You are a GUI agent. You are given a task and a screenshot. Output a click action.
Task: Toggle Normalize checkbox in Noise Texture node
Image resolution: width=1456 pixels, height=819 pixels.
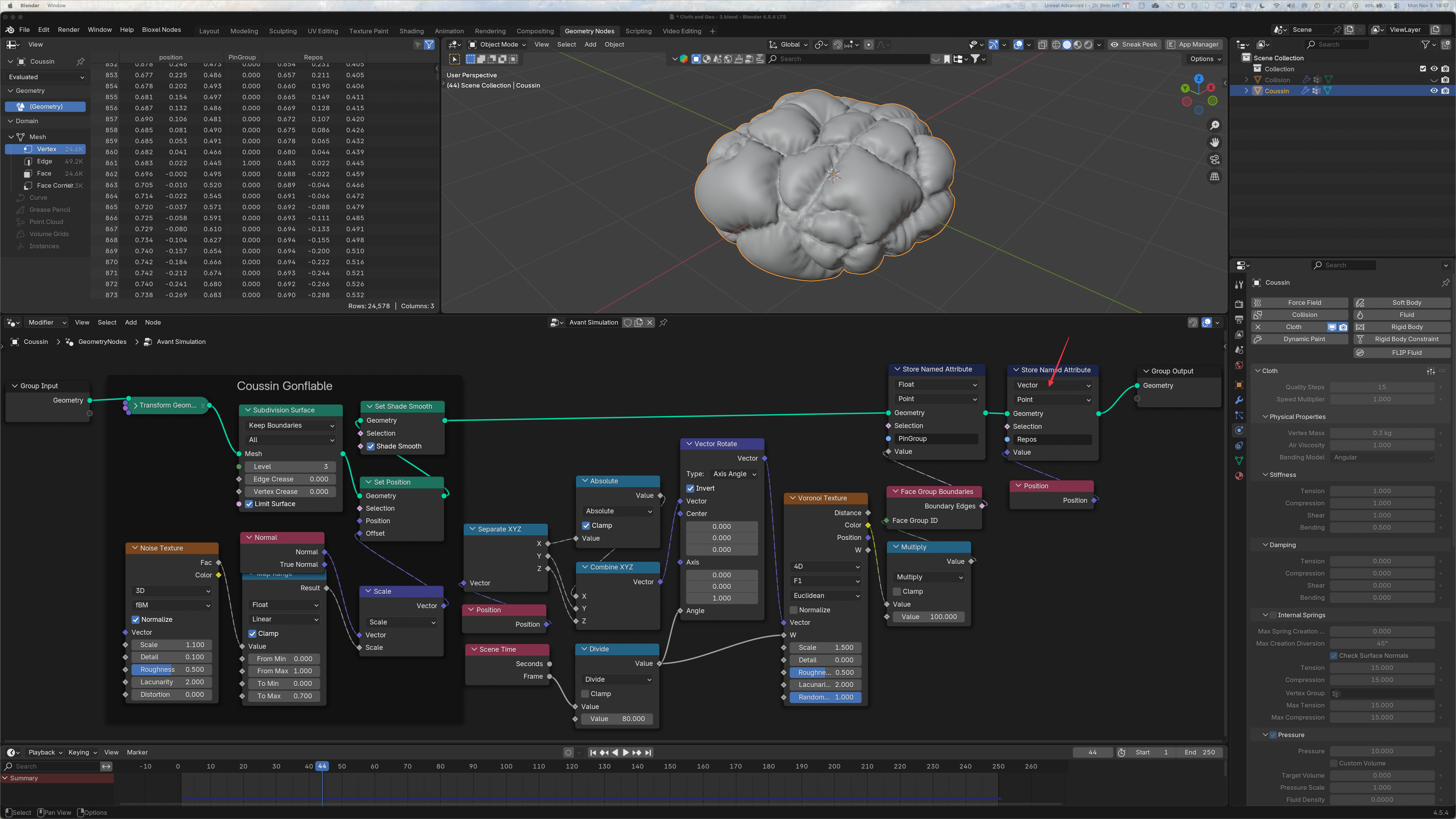click(x=136, y=620)
